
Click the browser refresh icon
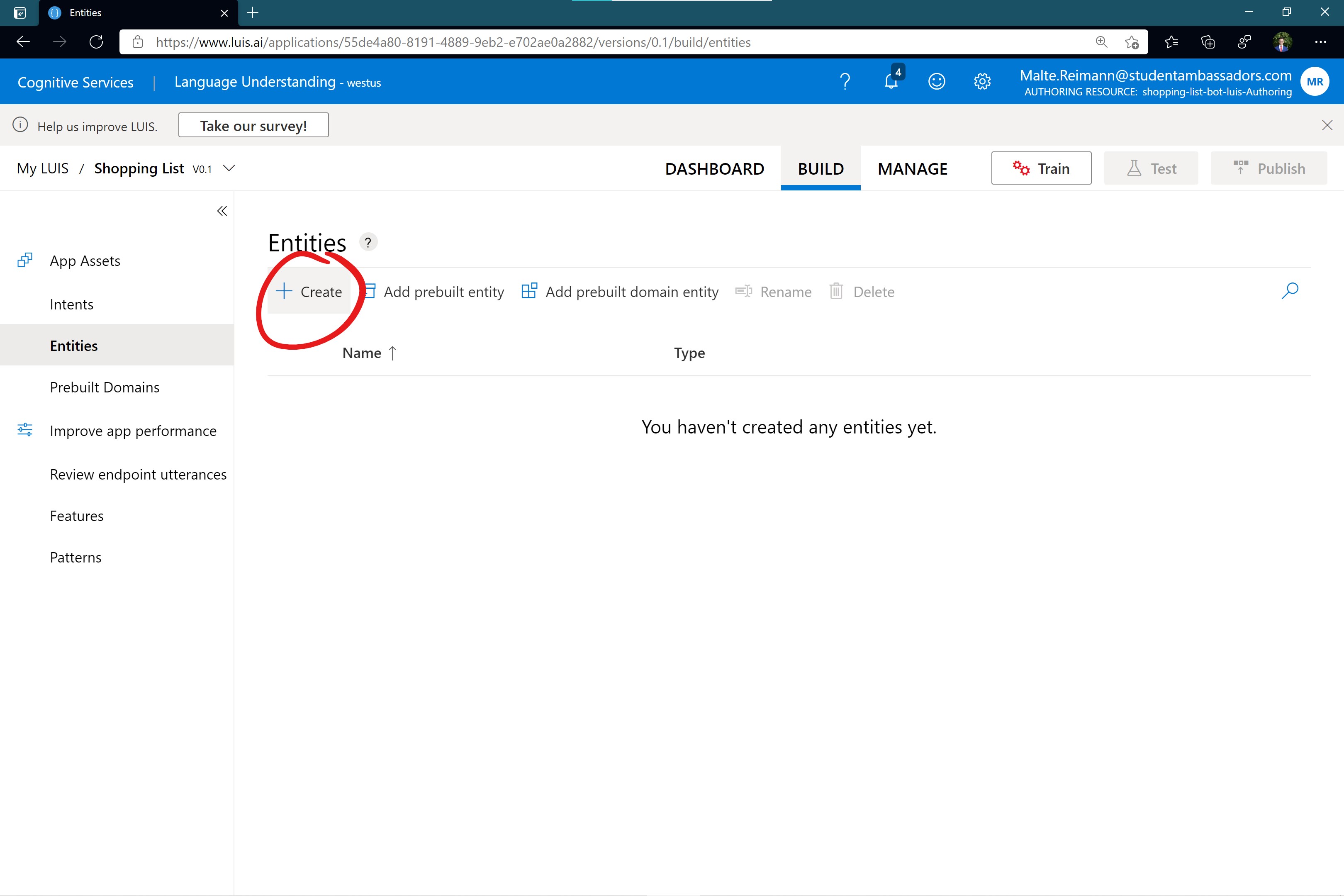[x=96, y=42]
